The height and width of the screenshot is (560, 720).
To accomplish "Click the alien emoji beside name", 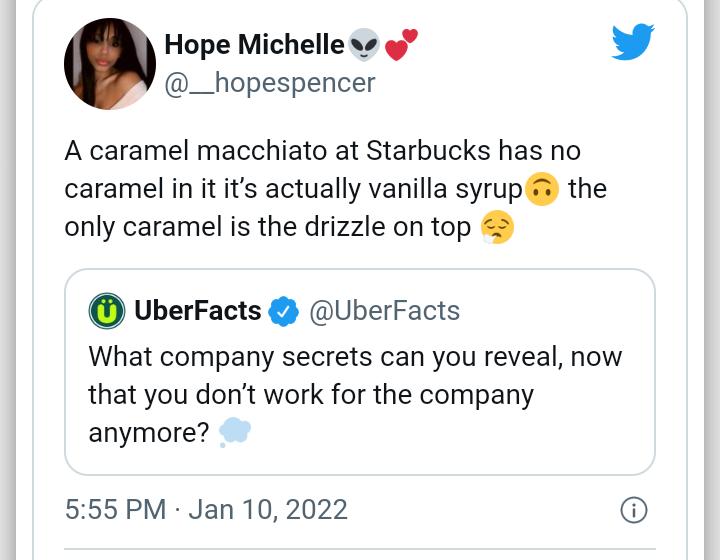I will pyautogui.click(x=364, y=45).
